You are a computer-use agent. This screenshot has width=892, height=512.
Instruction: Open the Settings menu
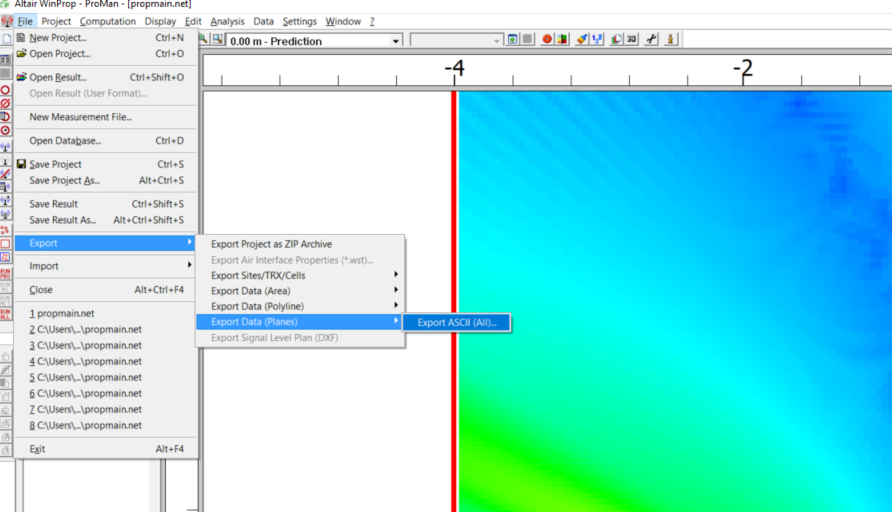tap(299, 21)
